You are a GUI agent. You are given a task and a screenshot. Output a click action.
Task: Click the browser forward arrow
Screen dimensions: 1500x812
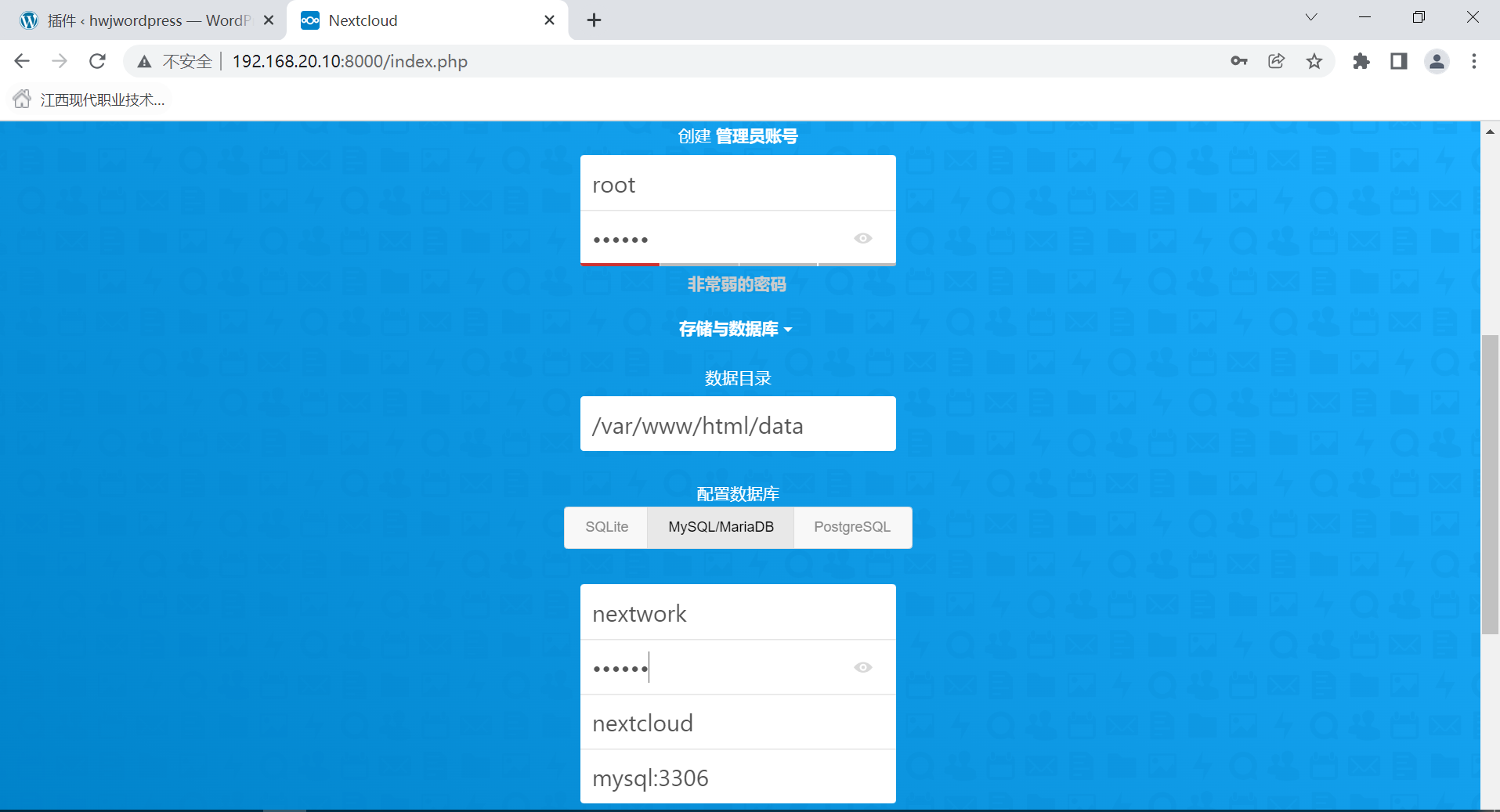[x=60, y=61]
